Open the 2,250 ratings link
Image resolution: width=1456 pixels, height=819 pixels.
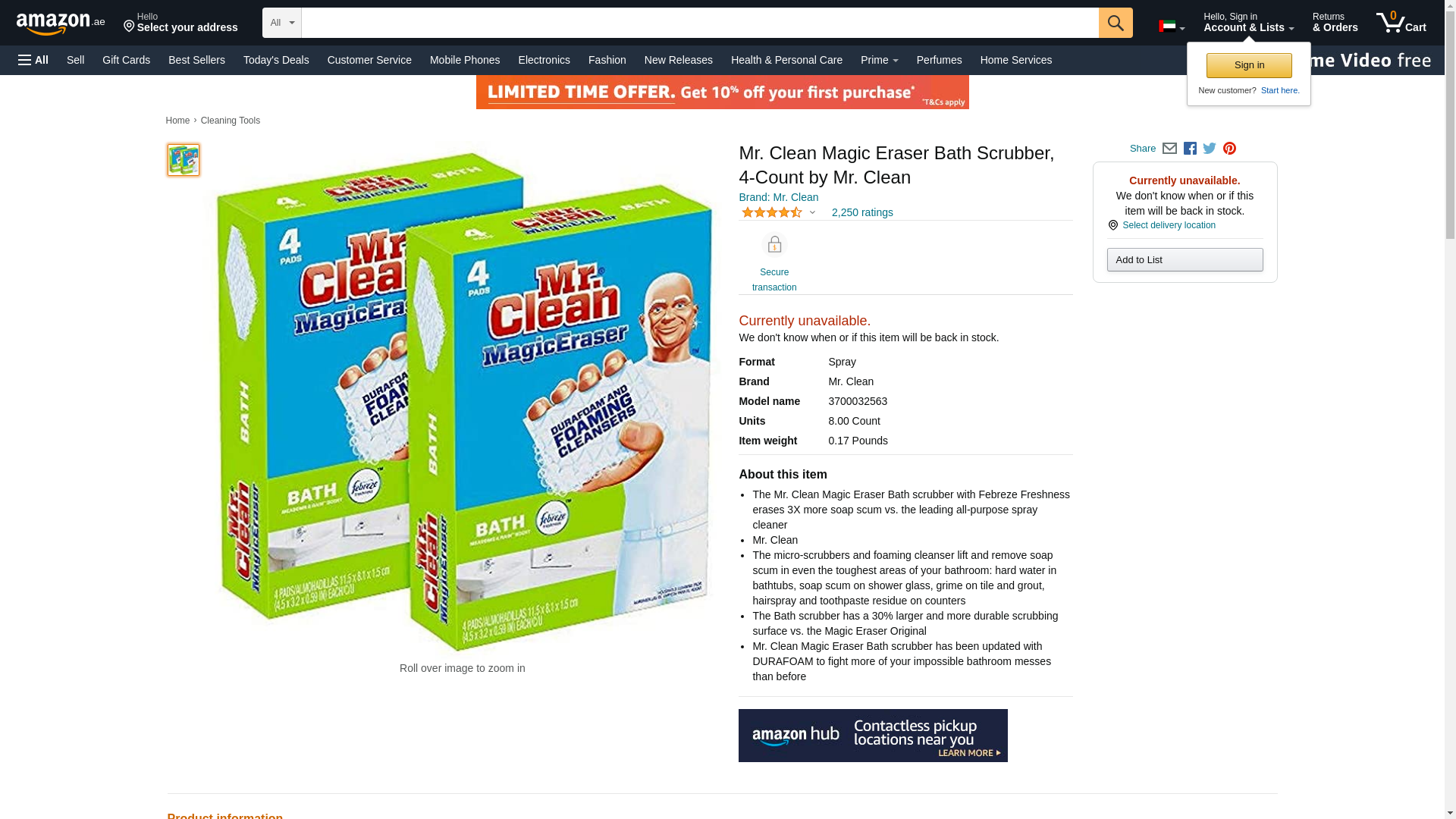coord(862,213)
